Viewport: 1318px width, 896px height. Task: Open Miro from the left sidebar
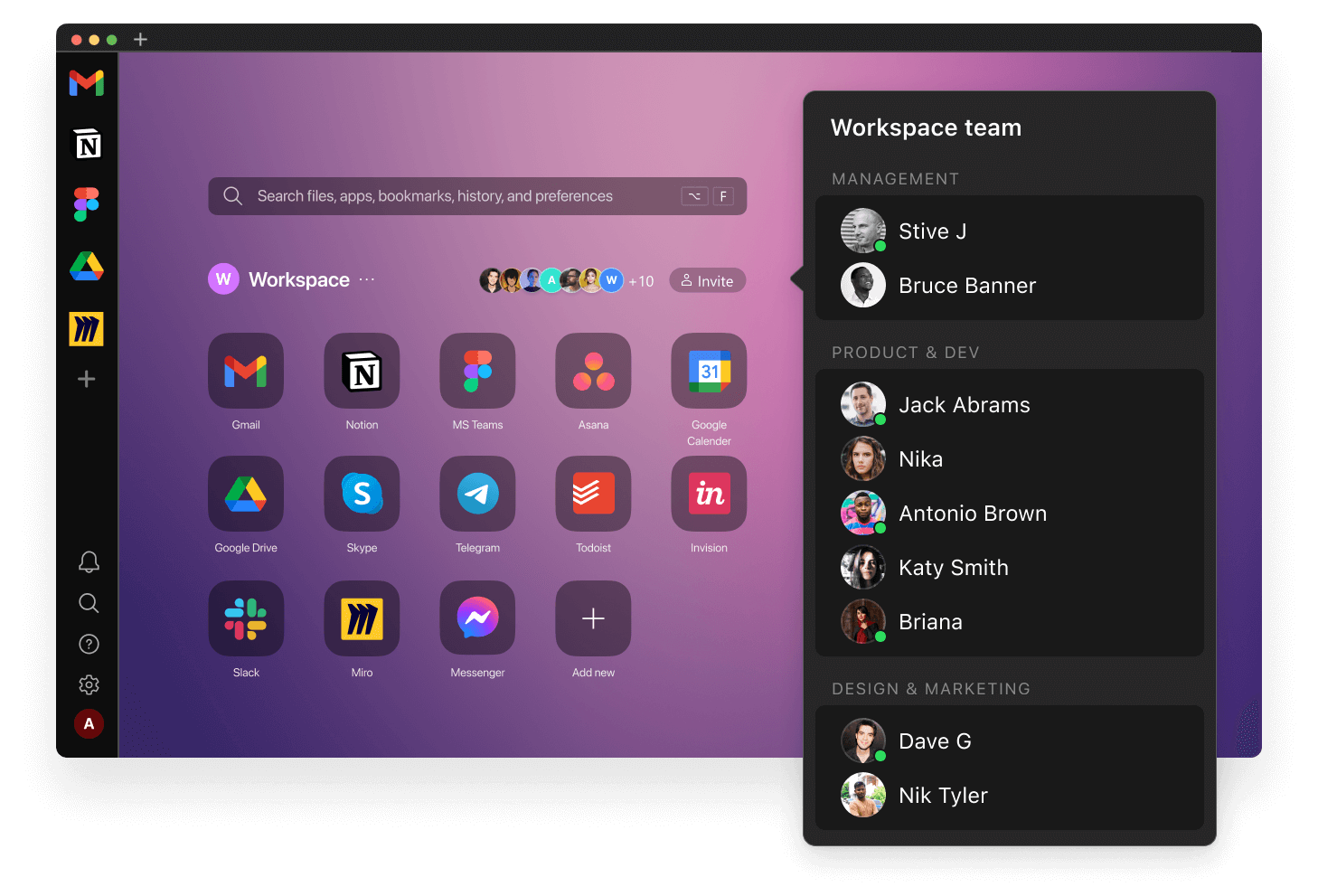87,329
